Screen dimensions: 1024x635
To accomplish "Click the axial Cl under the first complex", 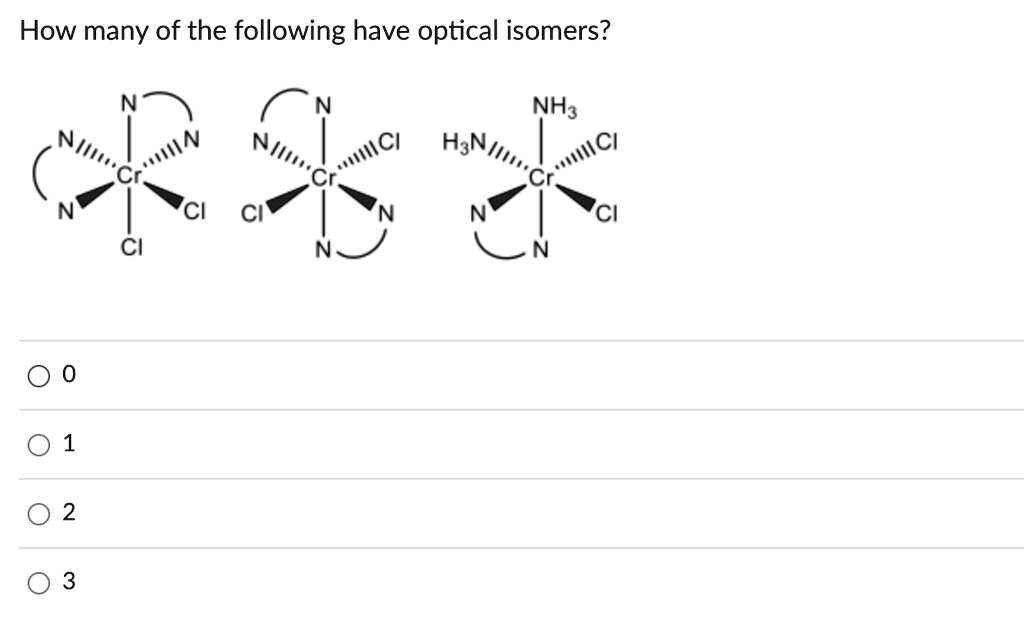I will (x=131, y=248).
